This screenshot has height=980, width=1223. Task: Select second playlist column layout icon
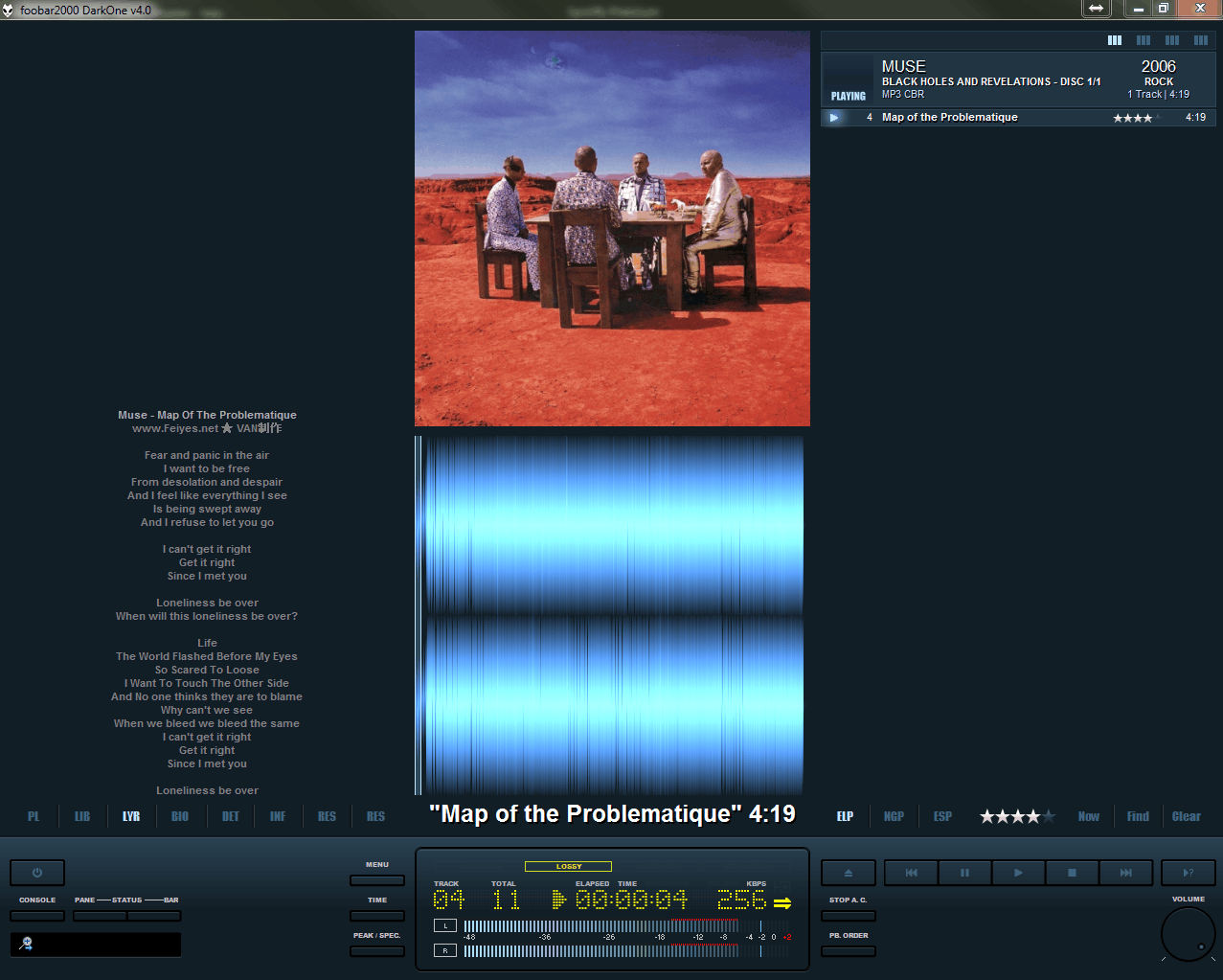click(1144, 40)
